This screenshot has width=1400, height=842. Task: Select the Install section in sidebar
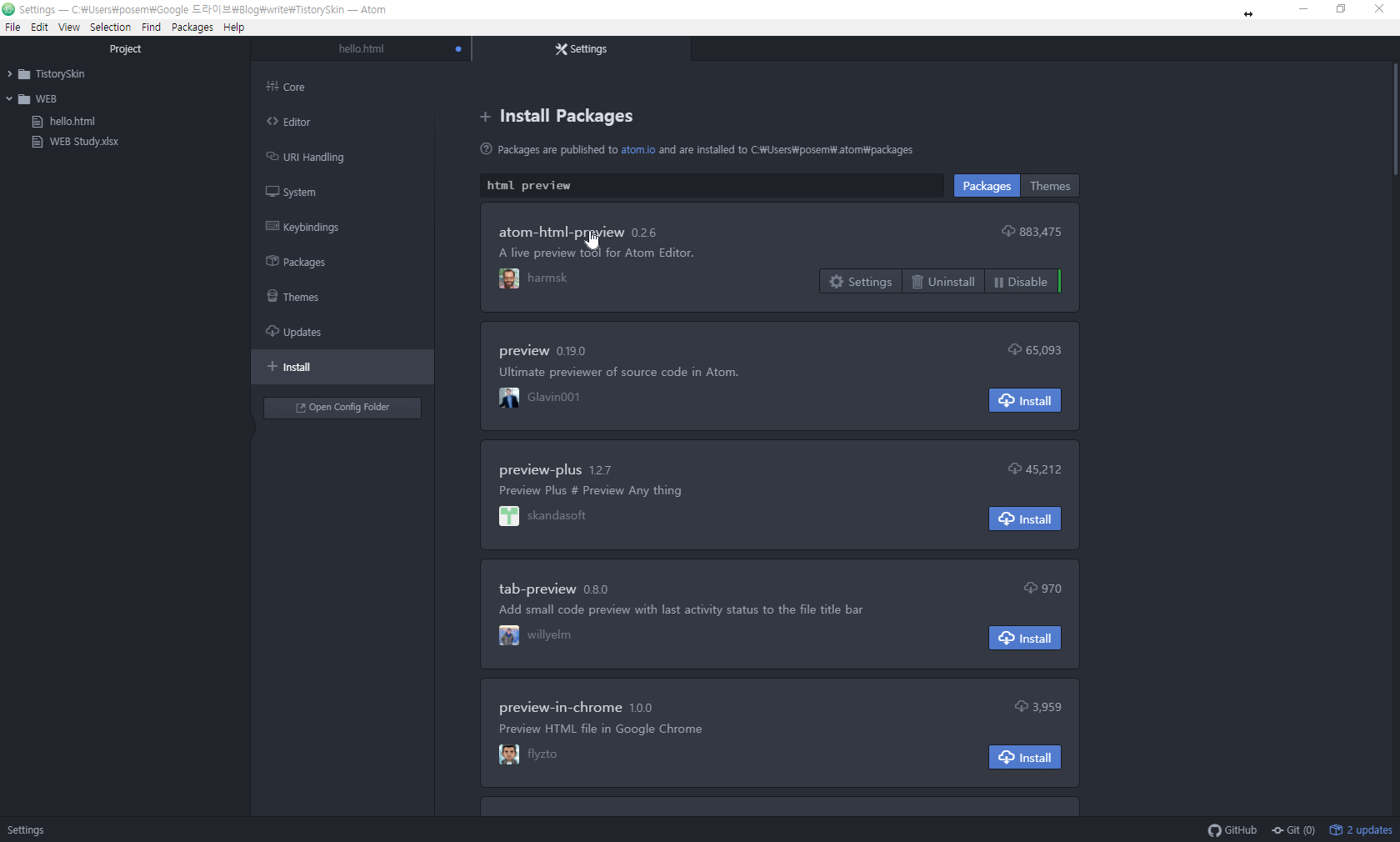pyautogui.click(x=342, y=367)
